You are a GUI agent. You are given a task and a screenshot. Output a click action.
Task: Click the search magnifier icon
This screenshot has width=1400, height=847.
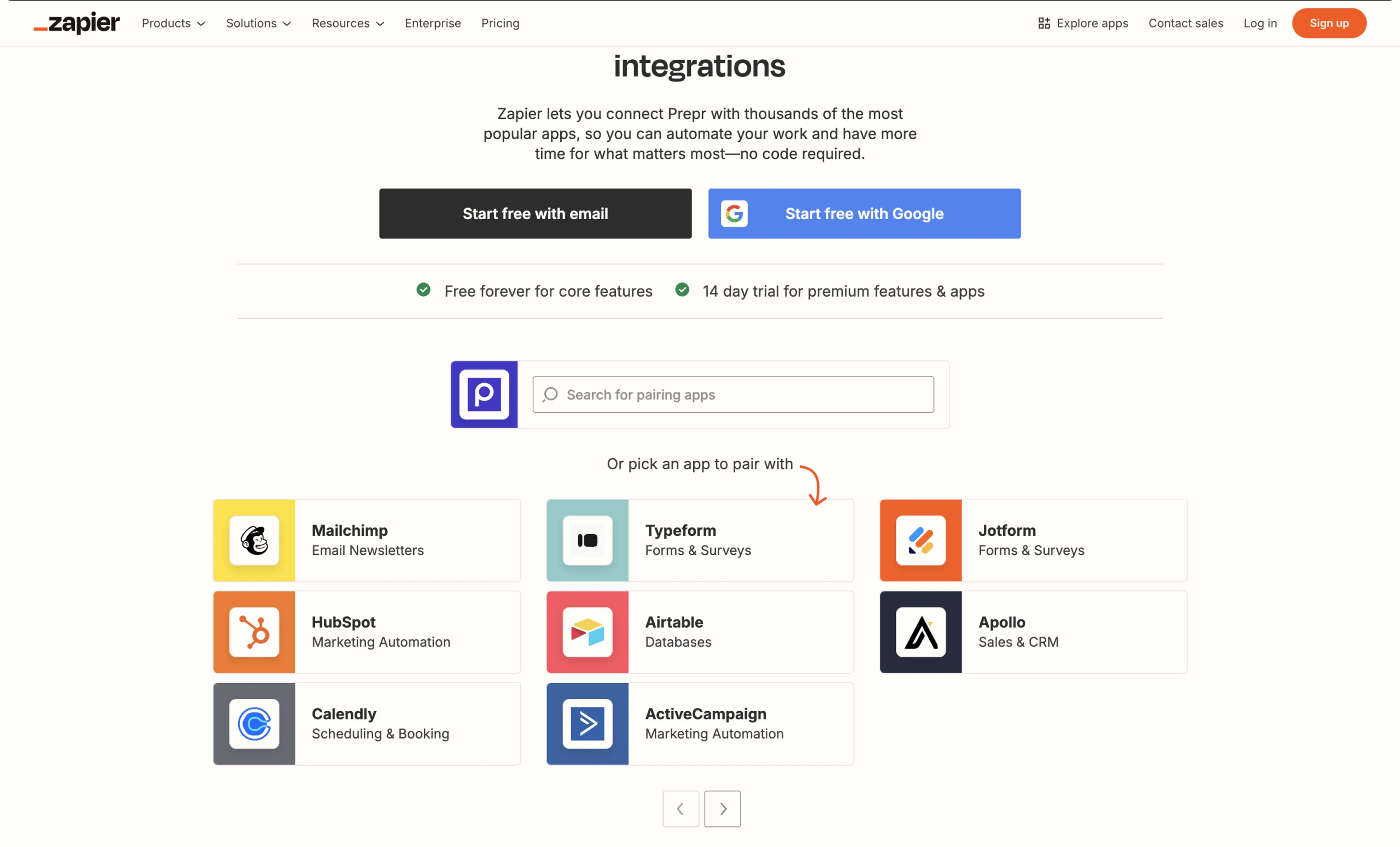tap(550, 395)
